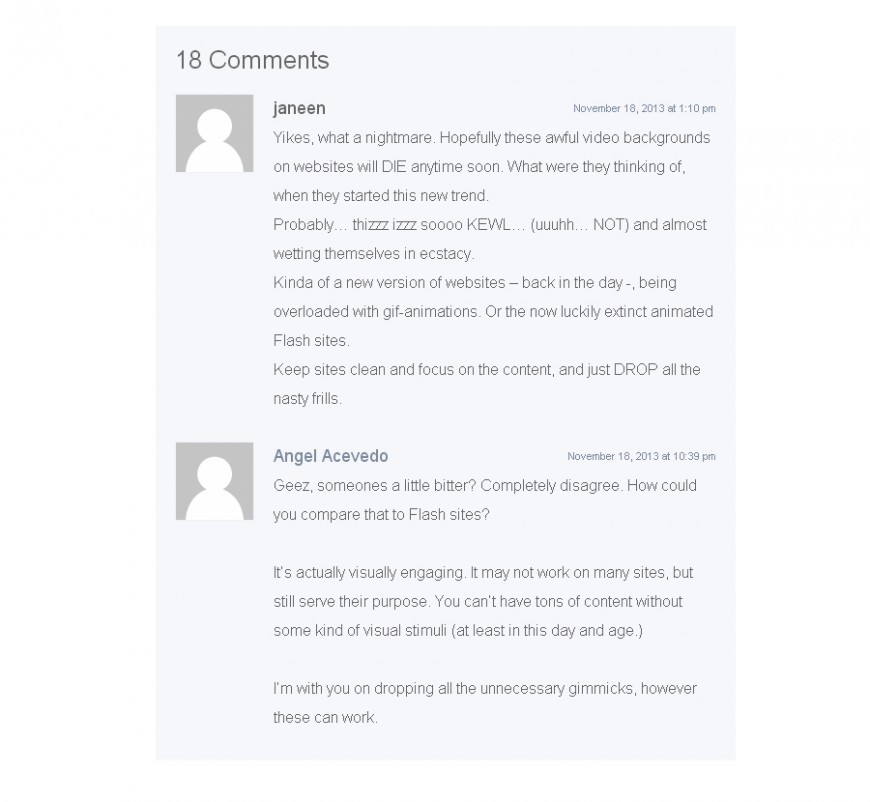Click the 'Flash sites.' line in janeen's comment
870x802 pixels.
(311, 340)
